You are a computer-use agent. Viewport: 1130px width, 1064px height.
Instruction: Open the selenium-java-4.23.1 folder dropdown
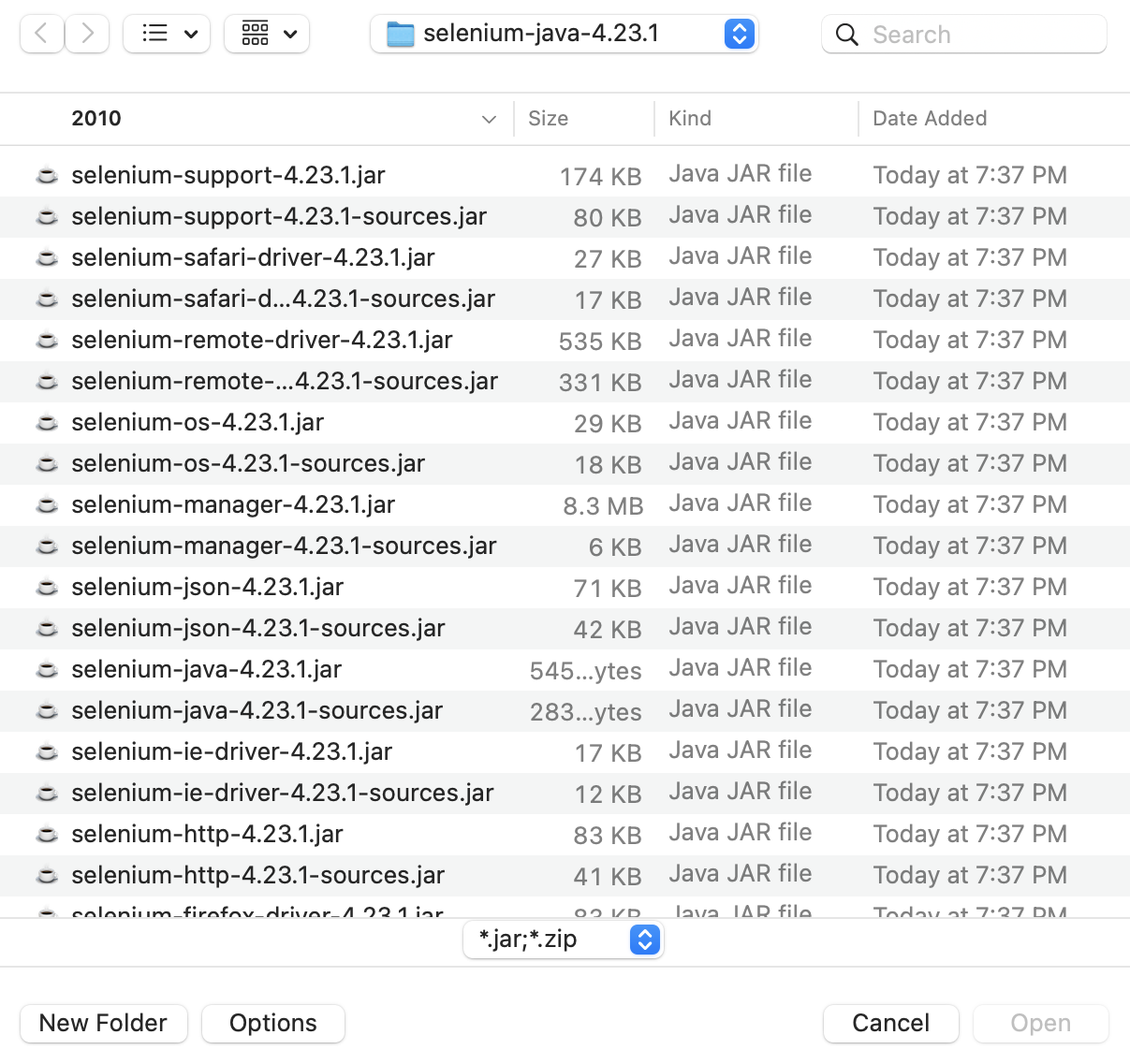(739, 34)
